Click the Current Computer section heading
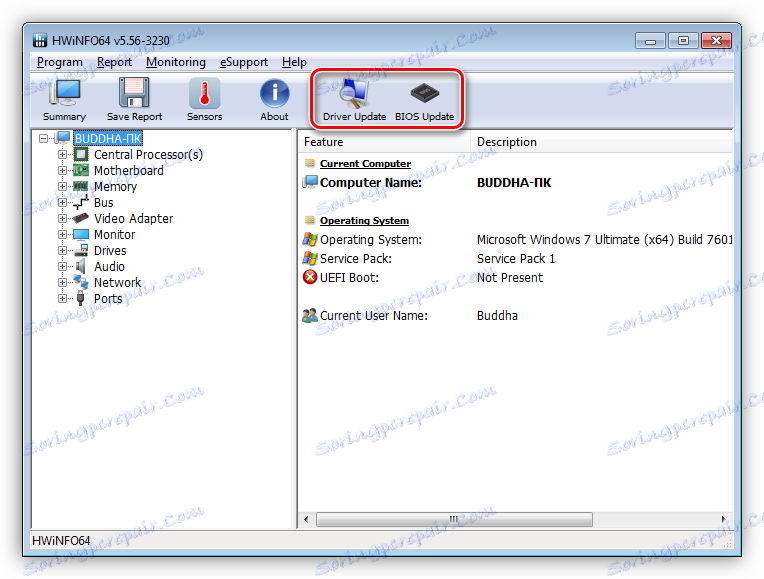 [365, 164]
